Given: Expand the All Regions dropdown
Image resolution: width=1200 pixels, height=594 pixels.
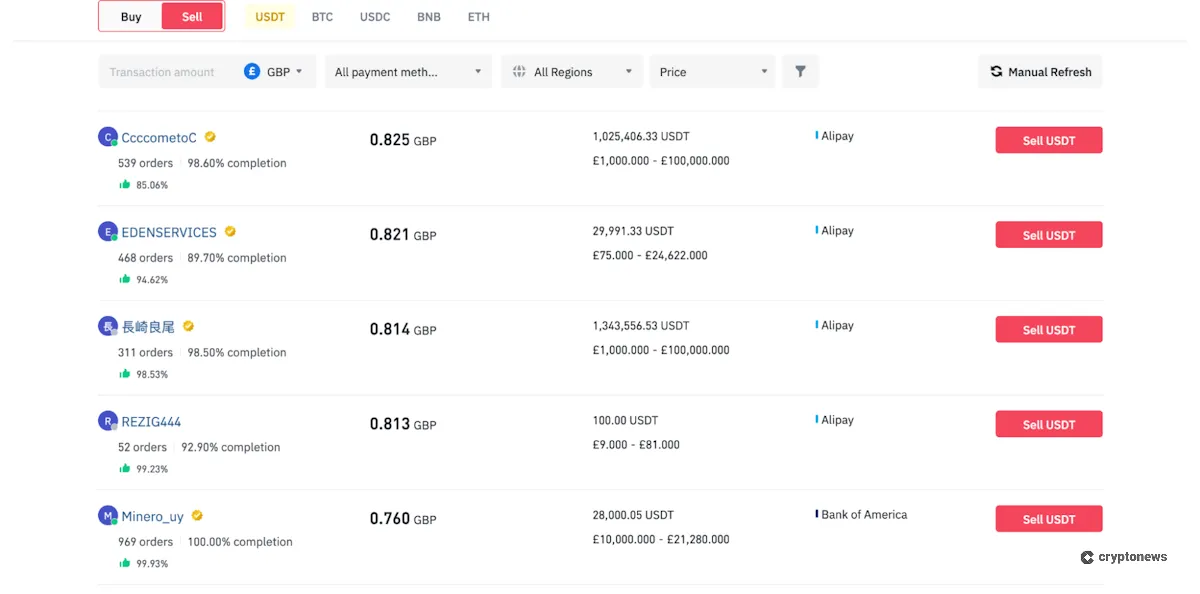Looking at the screenshot, I should pyautogui.click(x=571, y=71).
